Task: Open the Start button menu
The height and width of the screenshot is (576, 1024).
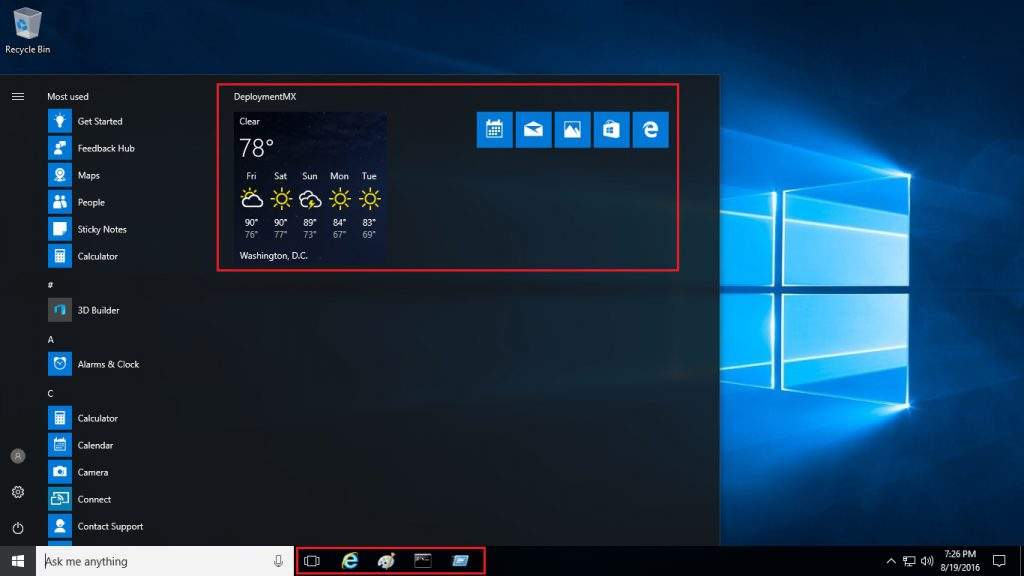Action: 17,561
